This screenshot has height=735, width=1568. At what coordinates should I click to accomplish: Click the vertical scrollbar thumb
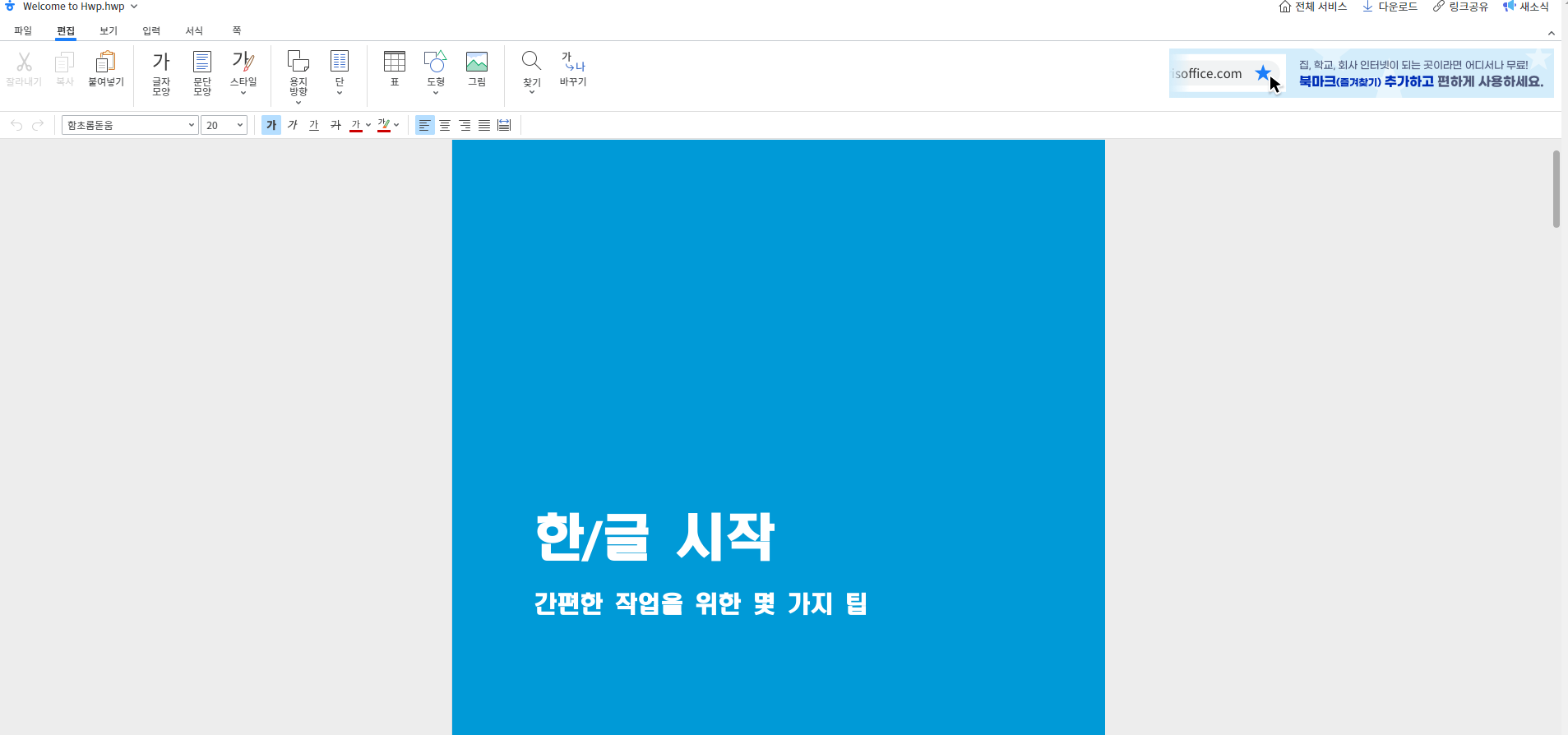1556,189
